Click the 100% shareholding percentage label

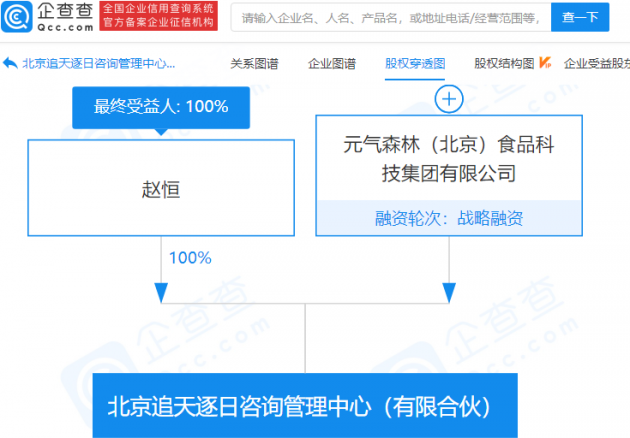[190, 258]
